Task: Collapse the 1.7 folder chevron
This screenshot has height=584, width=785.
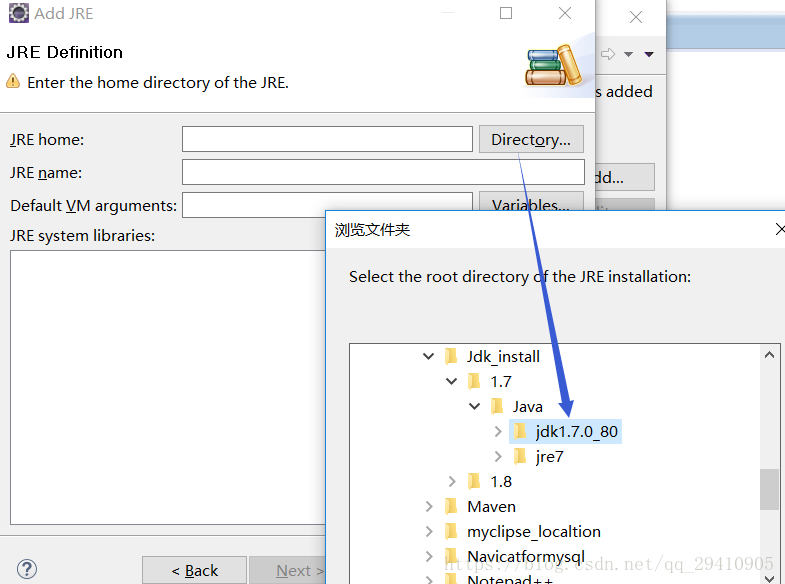Action: point(452,381)
